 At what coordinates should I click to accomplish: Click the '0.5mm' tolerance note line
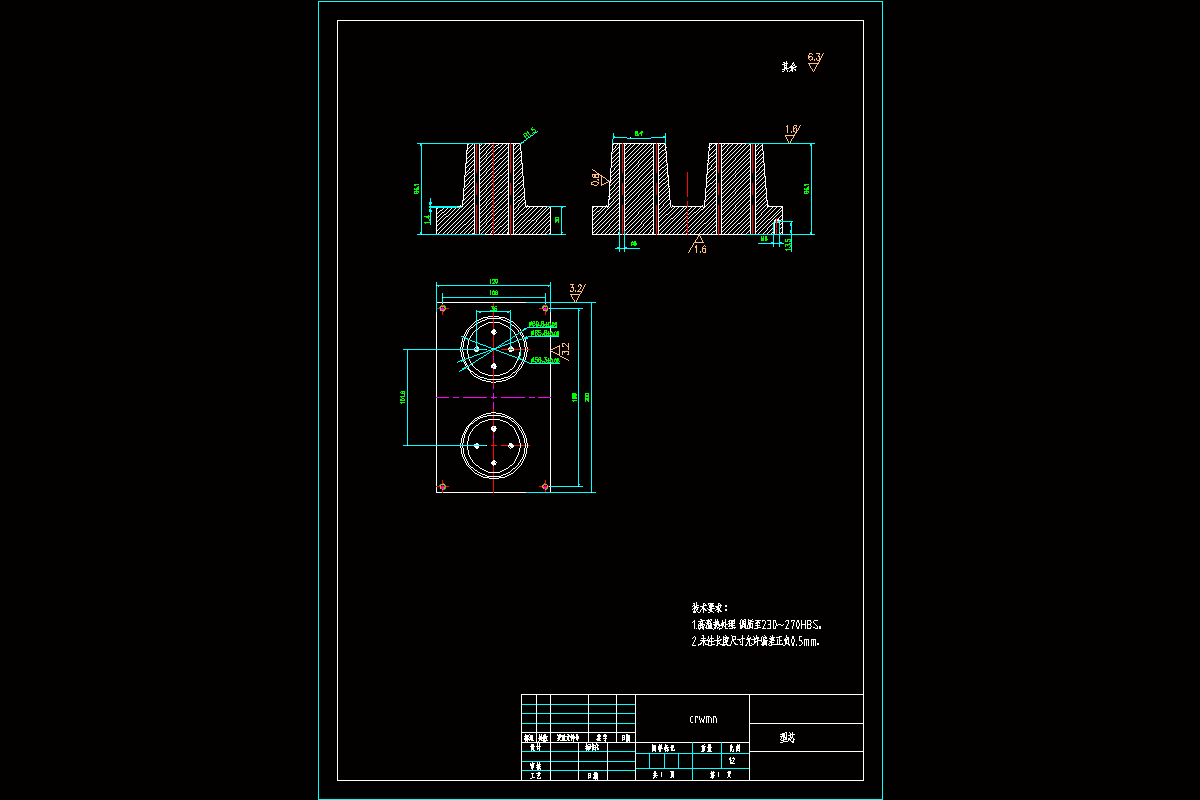pyautogui.click(x=755, y=642)
